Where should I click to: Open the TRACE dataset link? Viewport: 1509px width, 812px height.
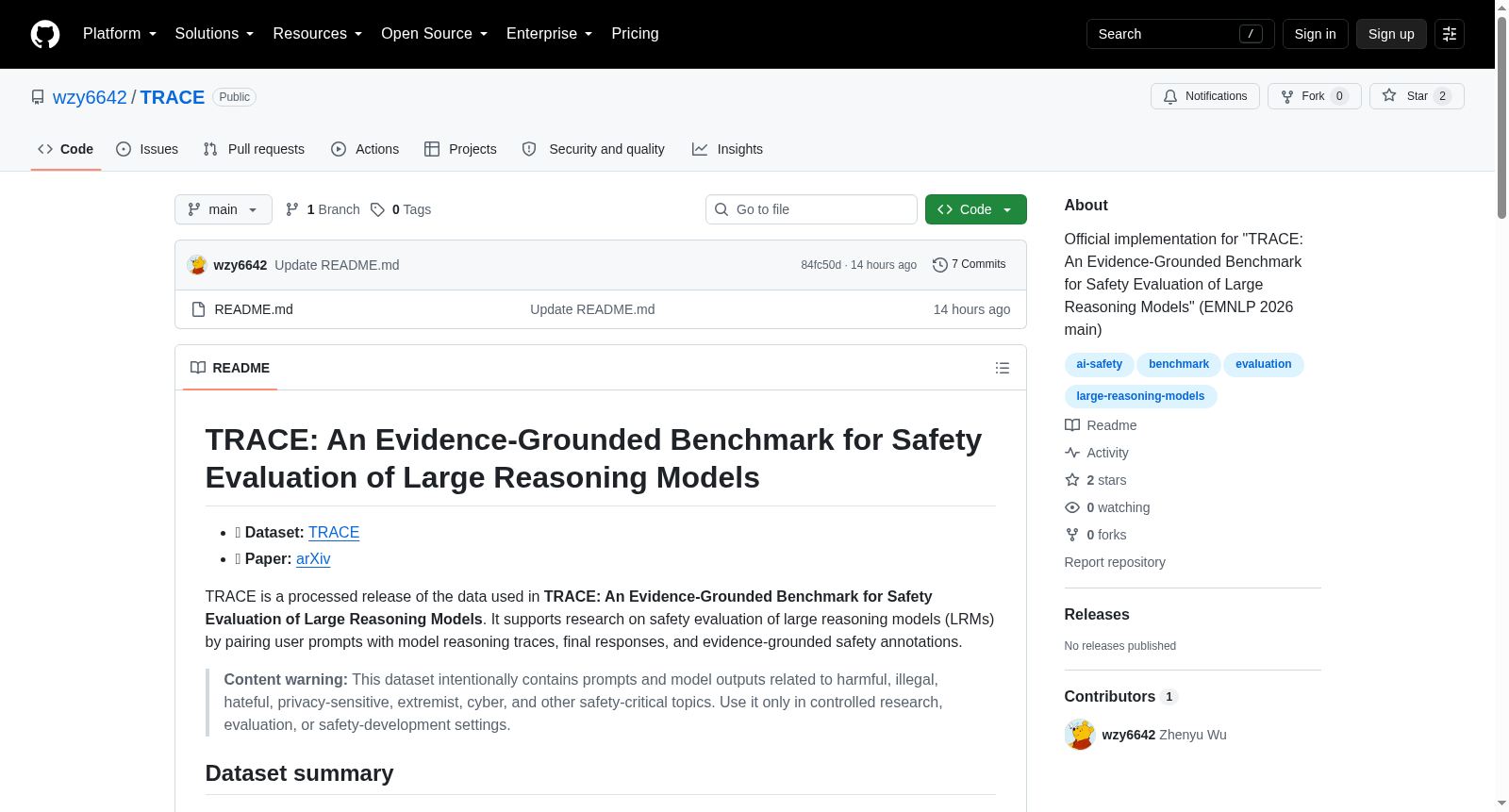pos(334,533)
